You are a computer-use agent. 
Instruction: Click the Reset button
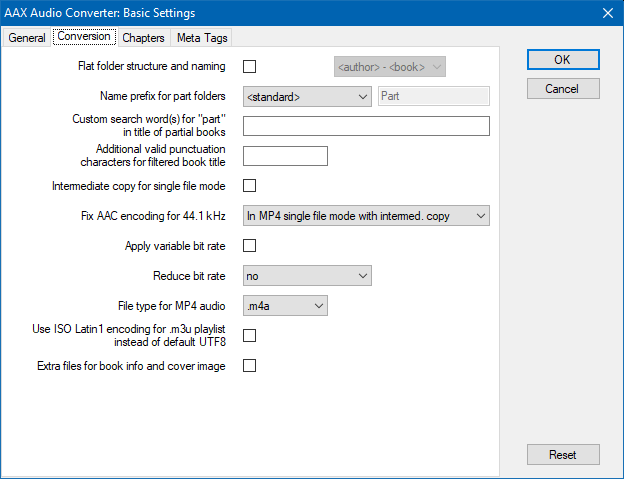click(563, 455)
